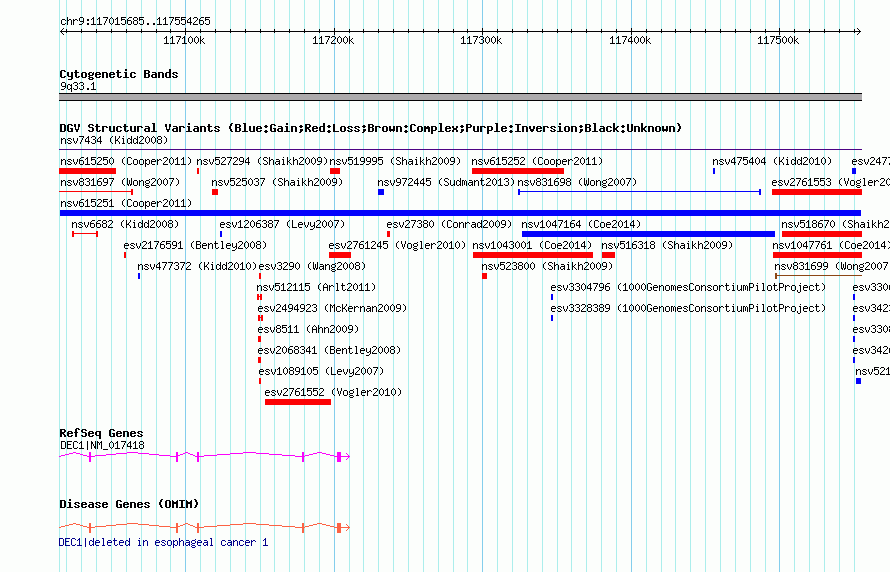Click the nsv475404 (Kidd2010) label
Screen dimensions: 890x572
coord(772,161)
